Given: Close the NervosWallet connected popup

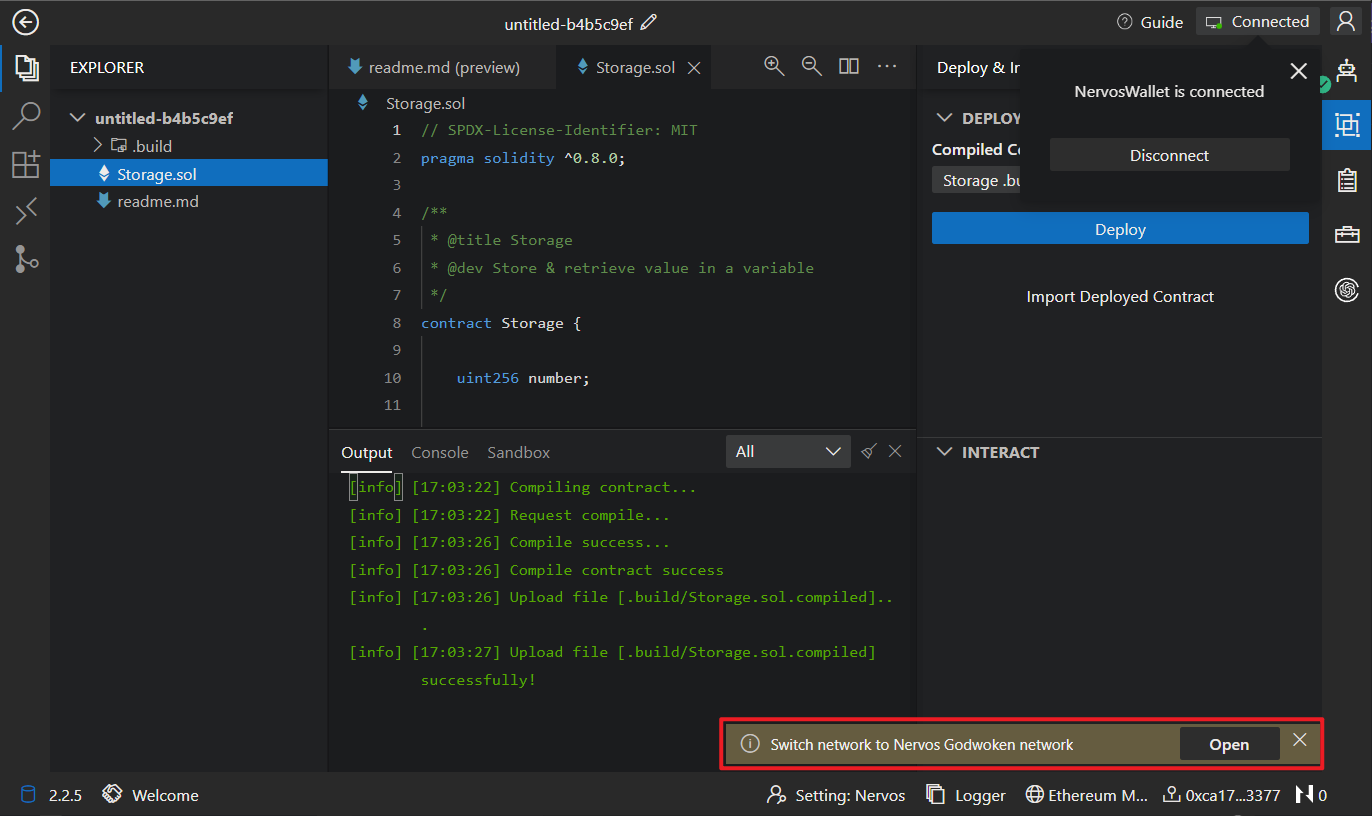Looking at the screenshot, I should (1299, 71).
